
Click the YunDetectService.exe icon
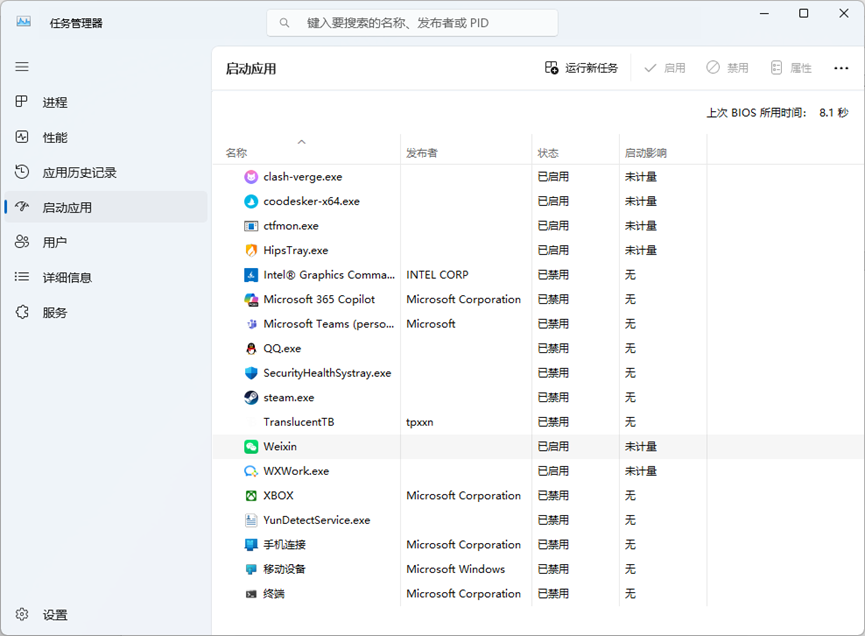(251, 520)
